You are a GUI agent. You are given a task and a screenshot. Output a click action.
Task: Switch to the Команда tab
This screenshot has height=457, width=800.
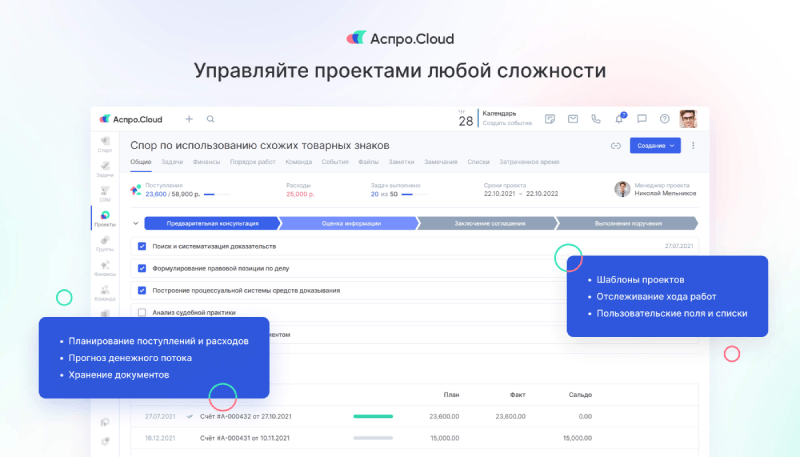tap(298, 162)
